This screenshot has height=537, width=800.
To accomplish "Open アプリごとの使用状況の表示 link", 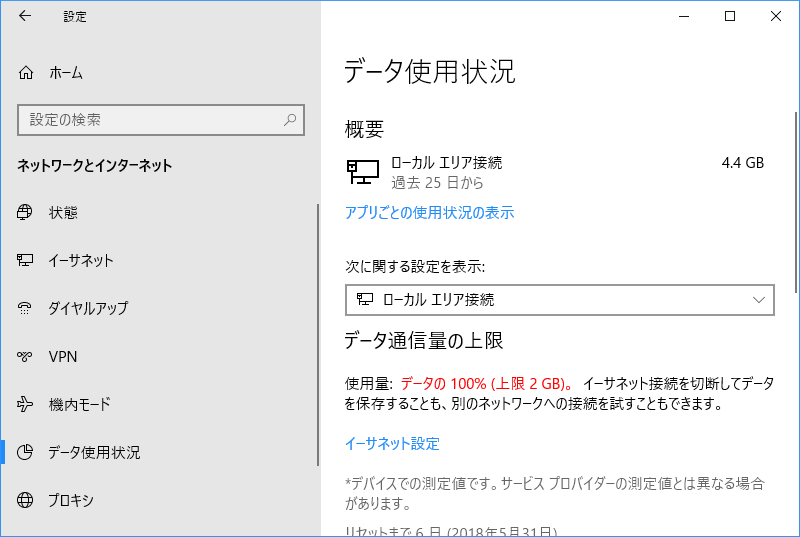I will click(430, 213).
